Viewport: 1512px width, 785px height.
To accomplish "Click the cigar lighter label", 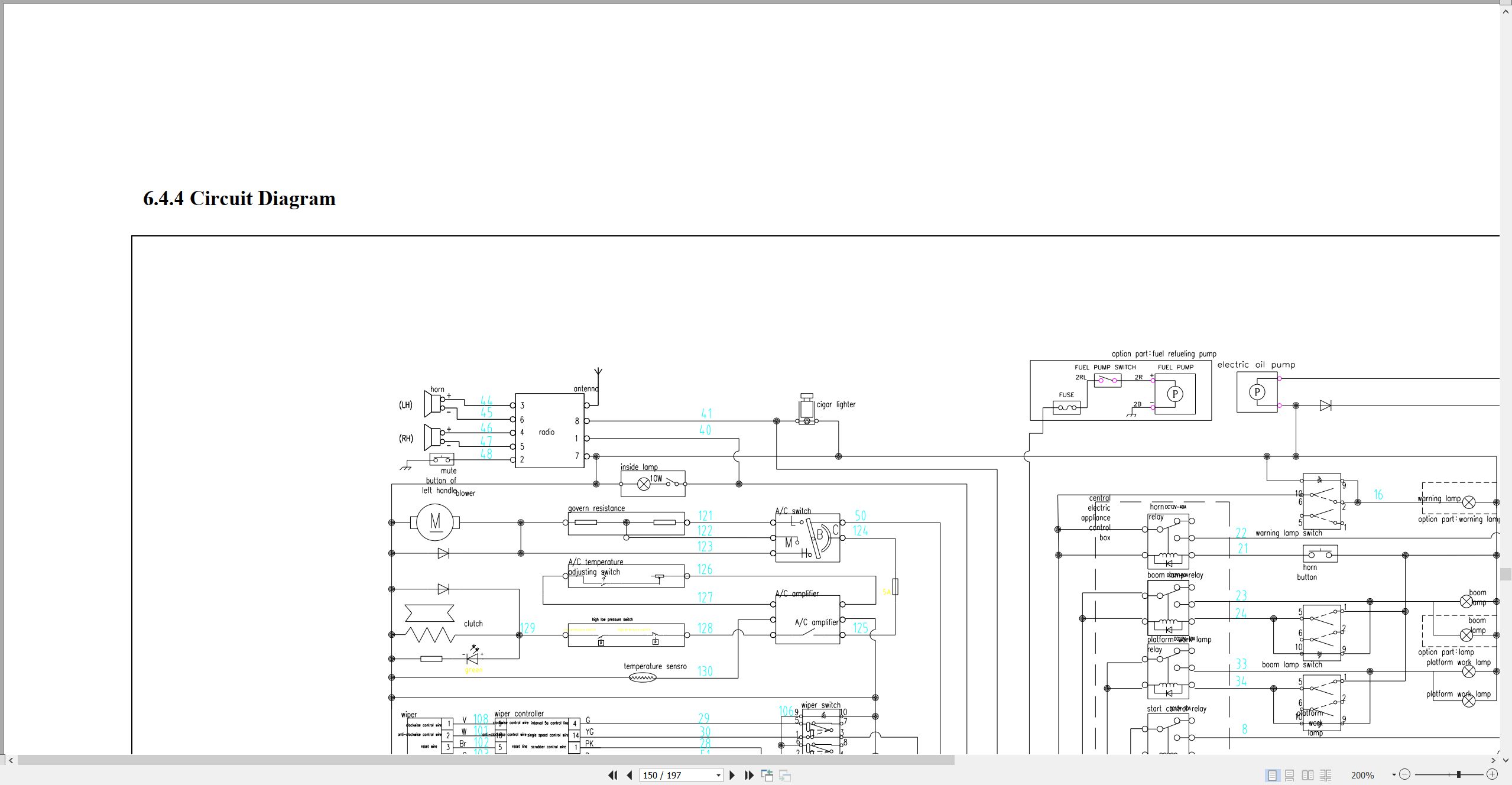I will pos(836,405).
